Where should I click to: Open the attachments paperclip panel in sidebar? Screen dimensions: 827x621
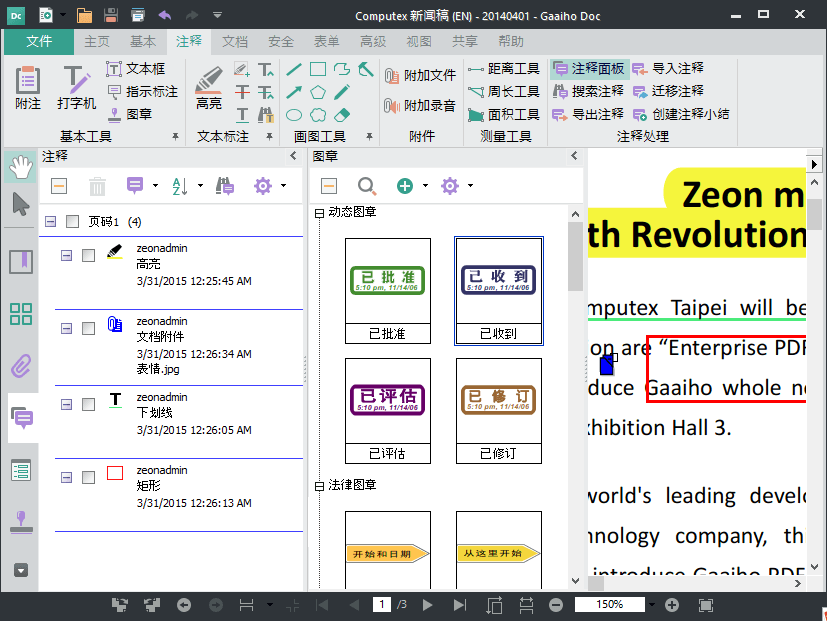point(21,366)
